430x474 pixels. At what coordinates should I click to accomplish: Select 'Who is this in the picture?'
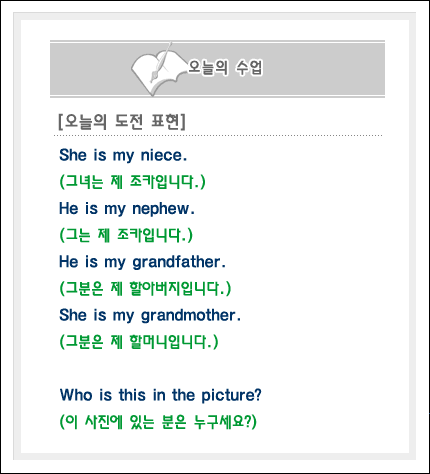point(161,395)
